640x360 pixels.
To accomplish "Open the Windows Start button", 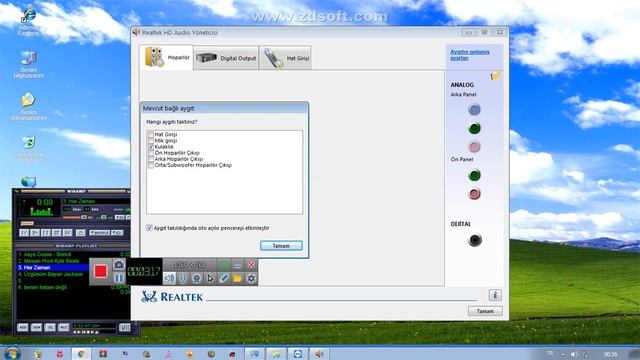I will (x=11, y=353).
